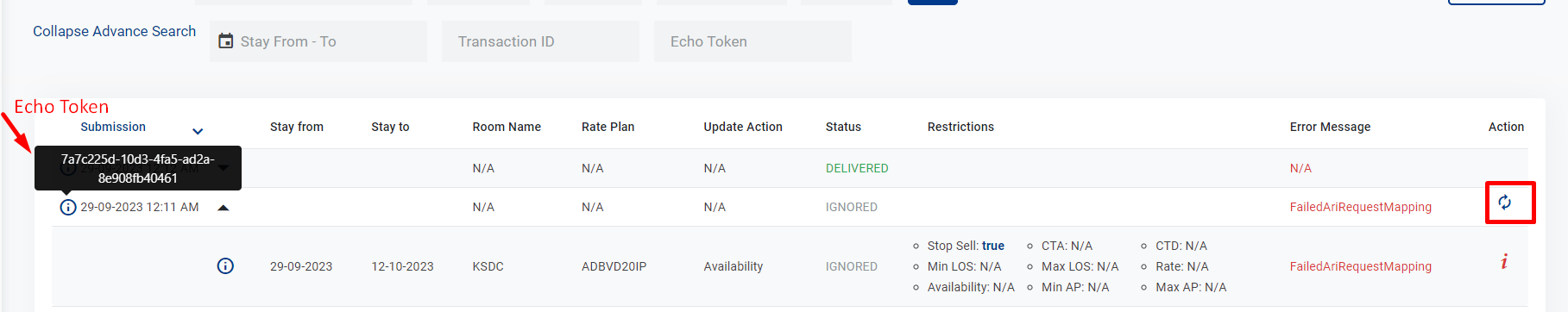Click the echo token tooltip 7a7c225d
This screenshot has height=312, width=1568.
tap(138, 168)
